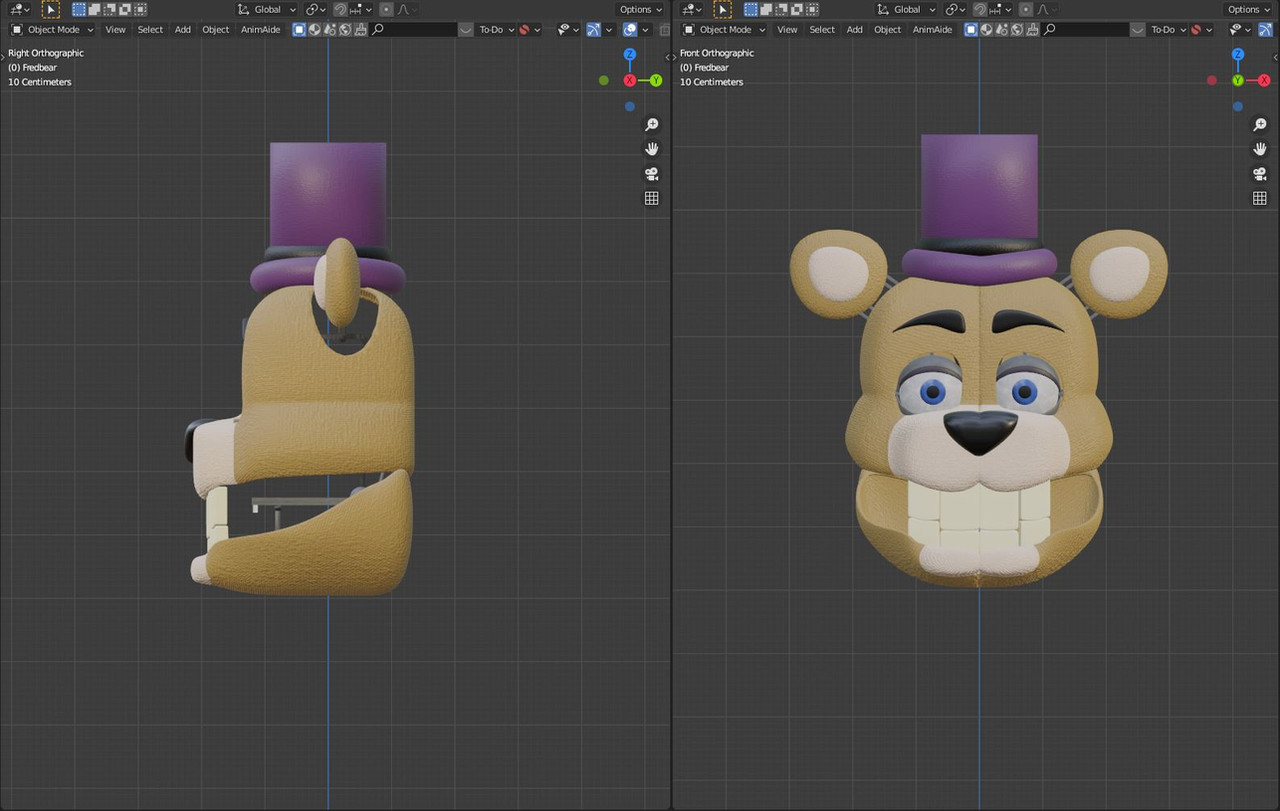Toggle snapping magnet in right viewport header

point(340,9)
